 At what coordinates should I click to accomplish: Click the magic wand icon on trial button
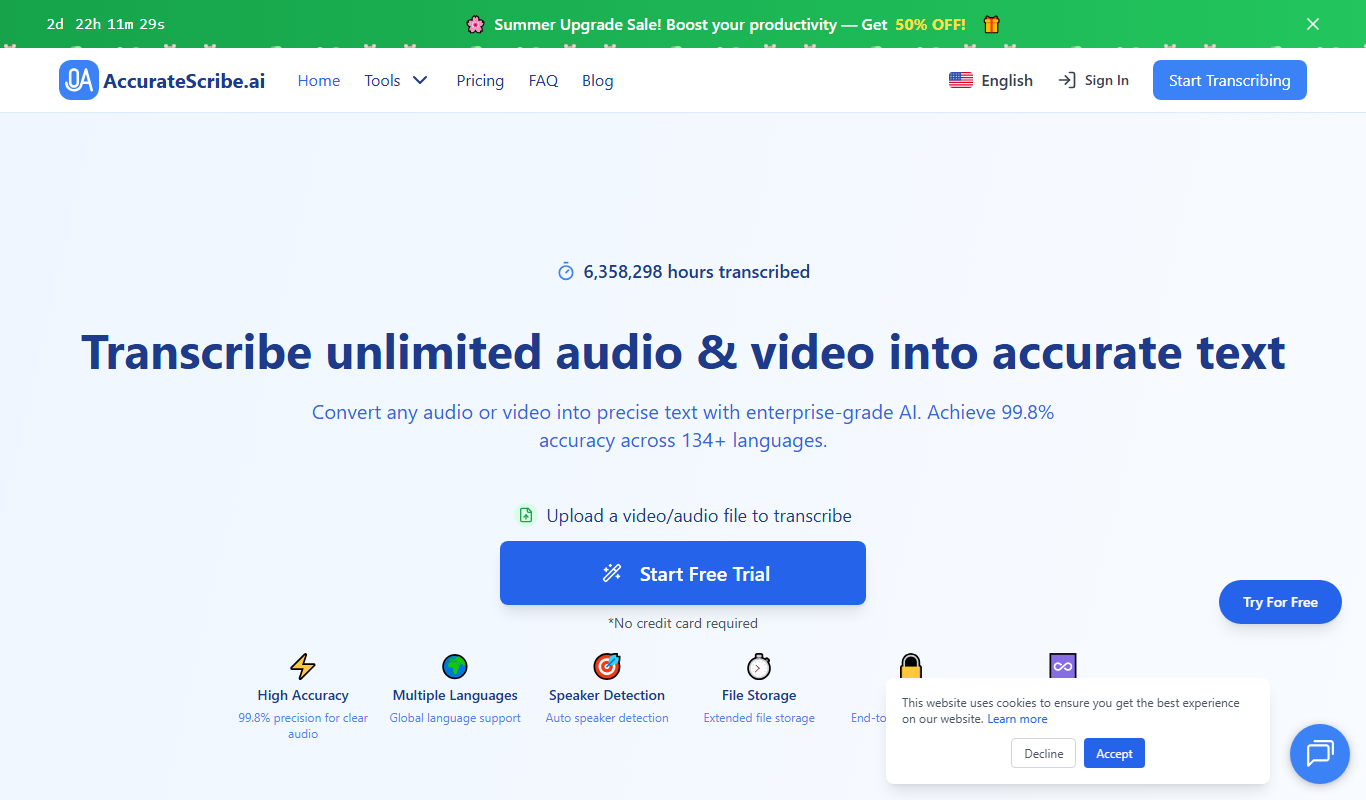(612, 573)
